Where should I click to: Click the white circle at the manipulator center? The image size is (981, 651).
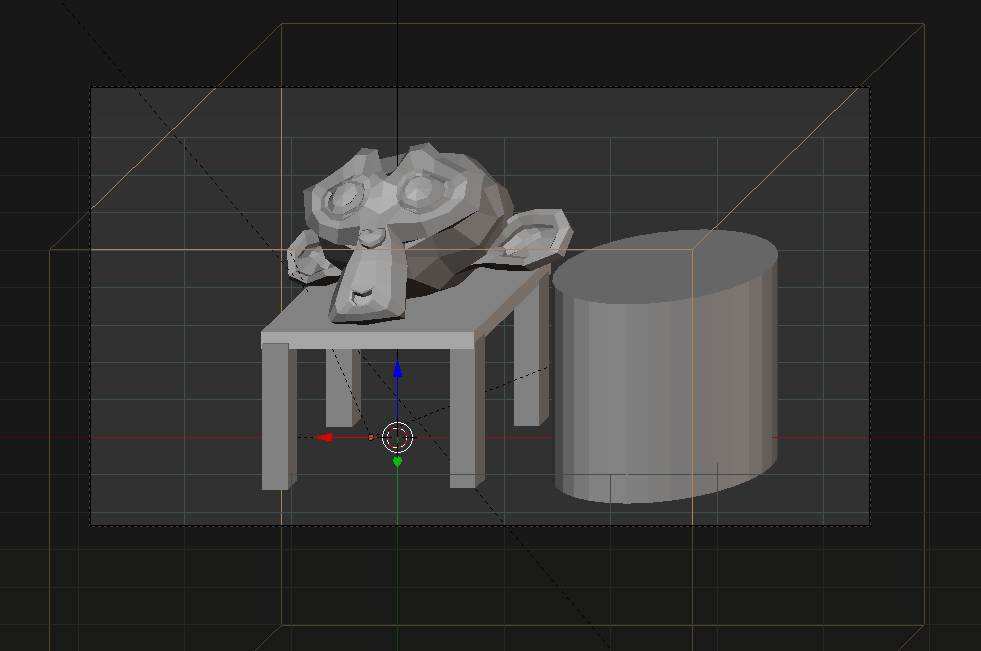(397, 437)
